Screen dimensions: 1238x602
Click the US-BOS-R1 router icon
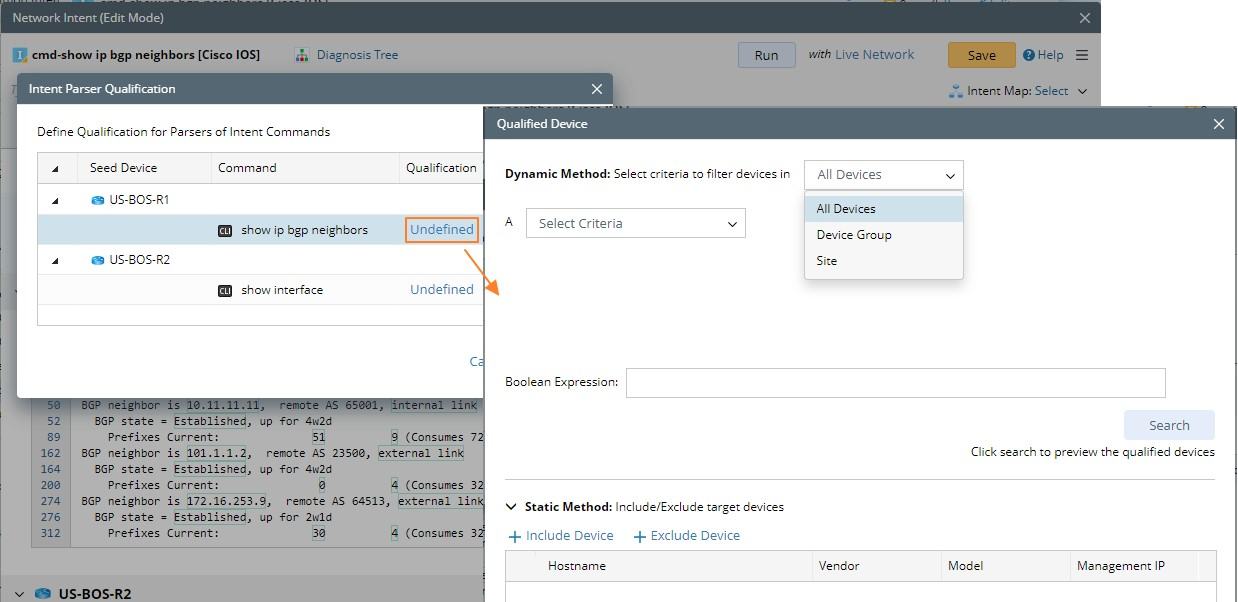[98, 200]
